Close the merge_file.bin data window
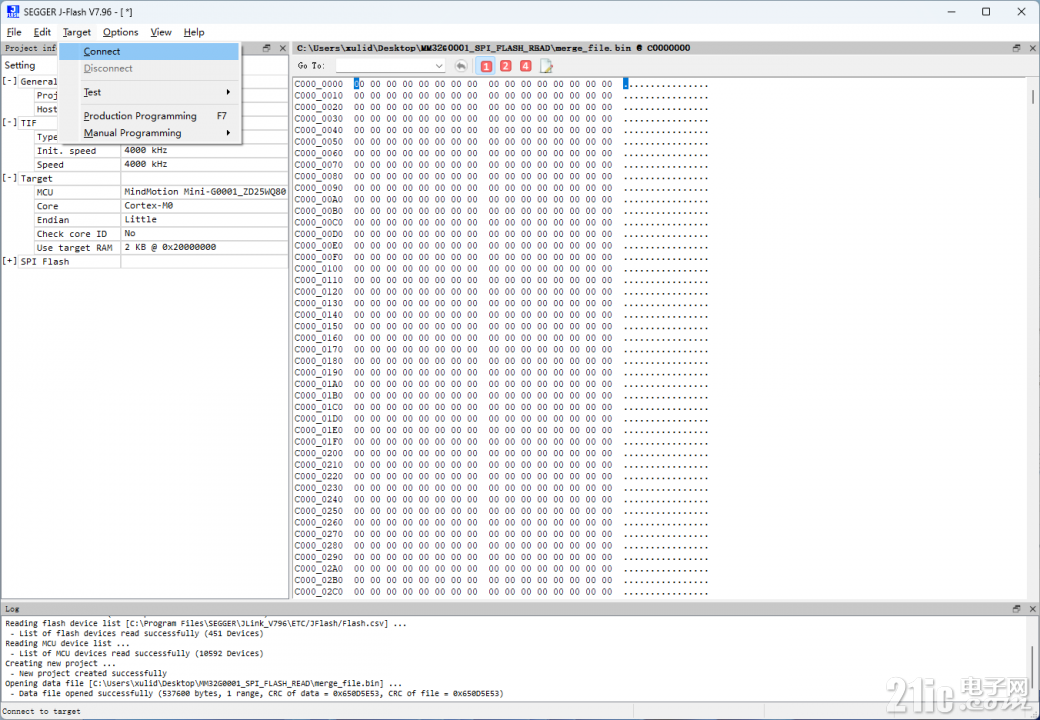1040x720 pixels. point(1032,48)
